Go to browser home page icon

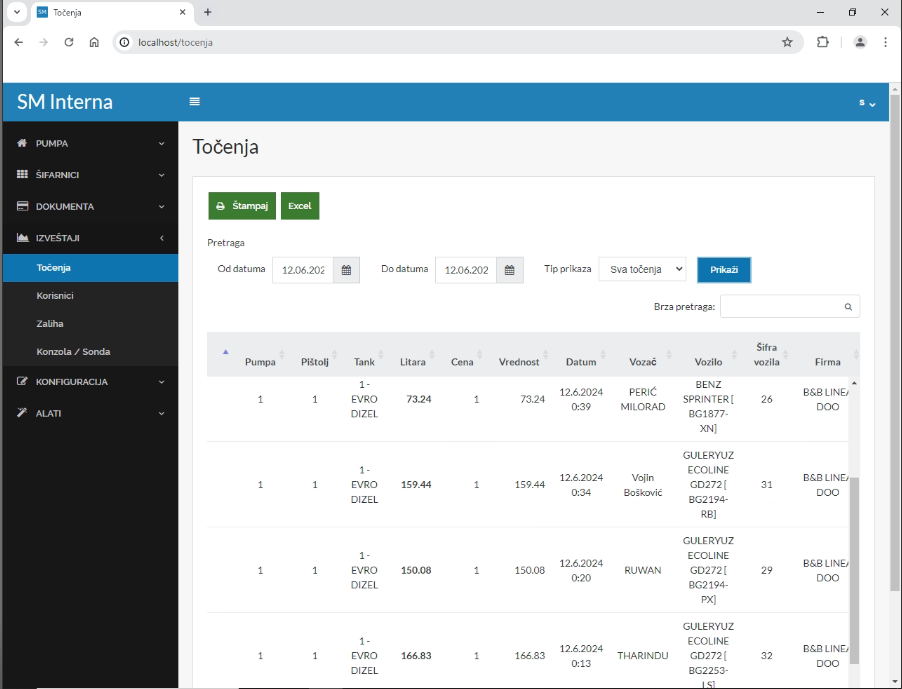pyautogui.click(x=94, y=42)
